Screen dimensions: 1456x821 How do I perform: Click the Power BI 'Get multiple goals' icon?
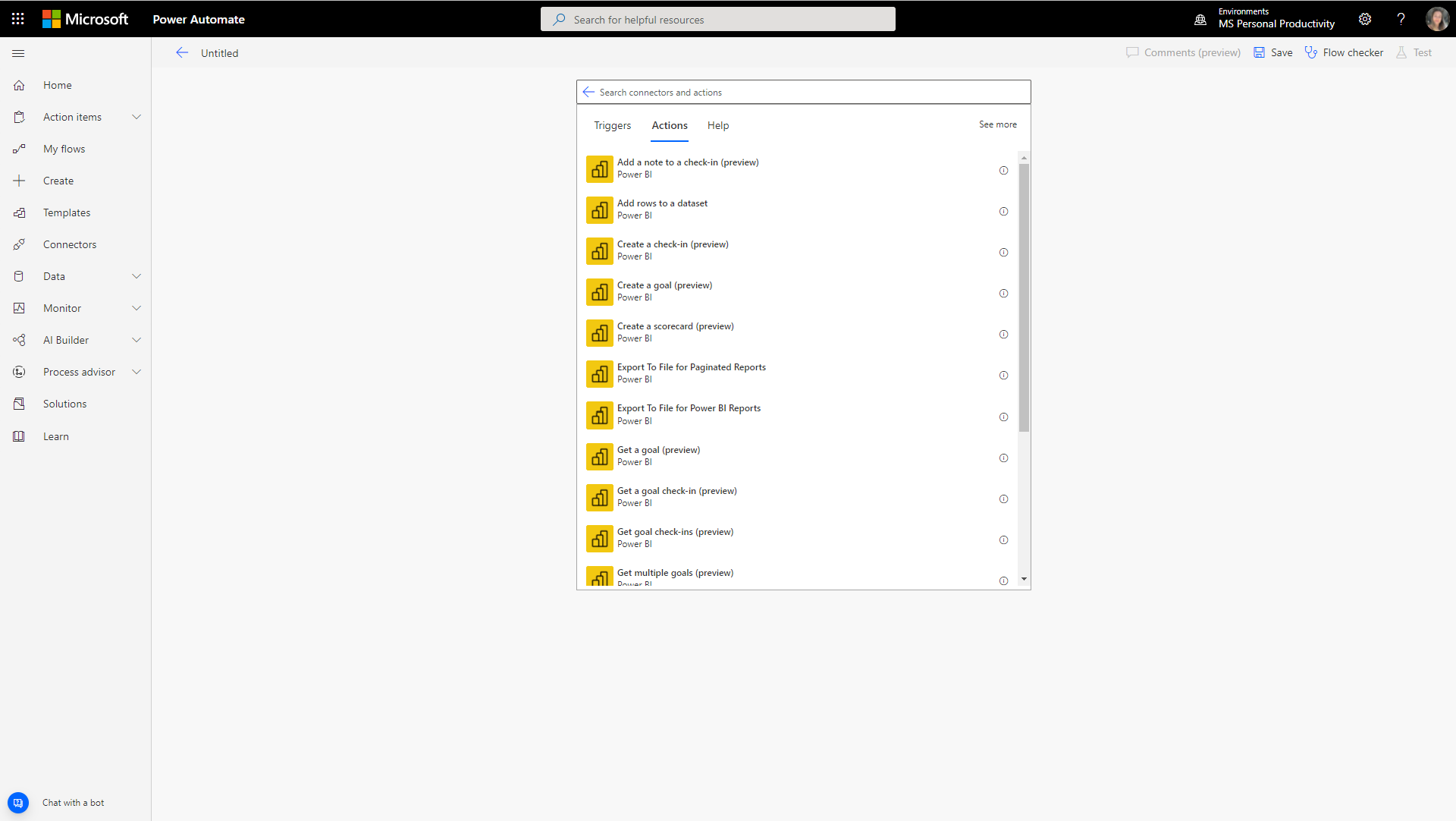(599, 575)
